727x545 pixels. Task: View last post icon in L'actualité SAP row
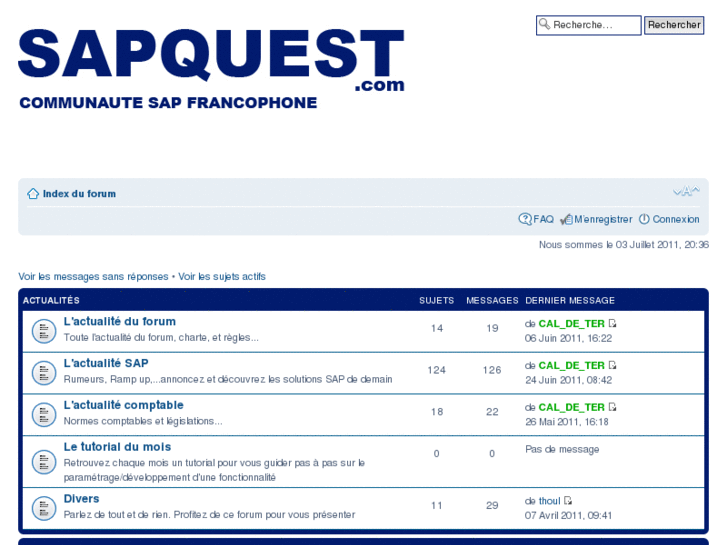pyautogui.click(x=612, y=365)
